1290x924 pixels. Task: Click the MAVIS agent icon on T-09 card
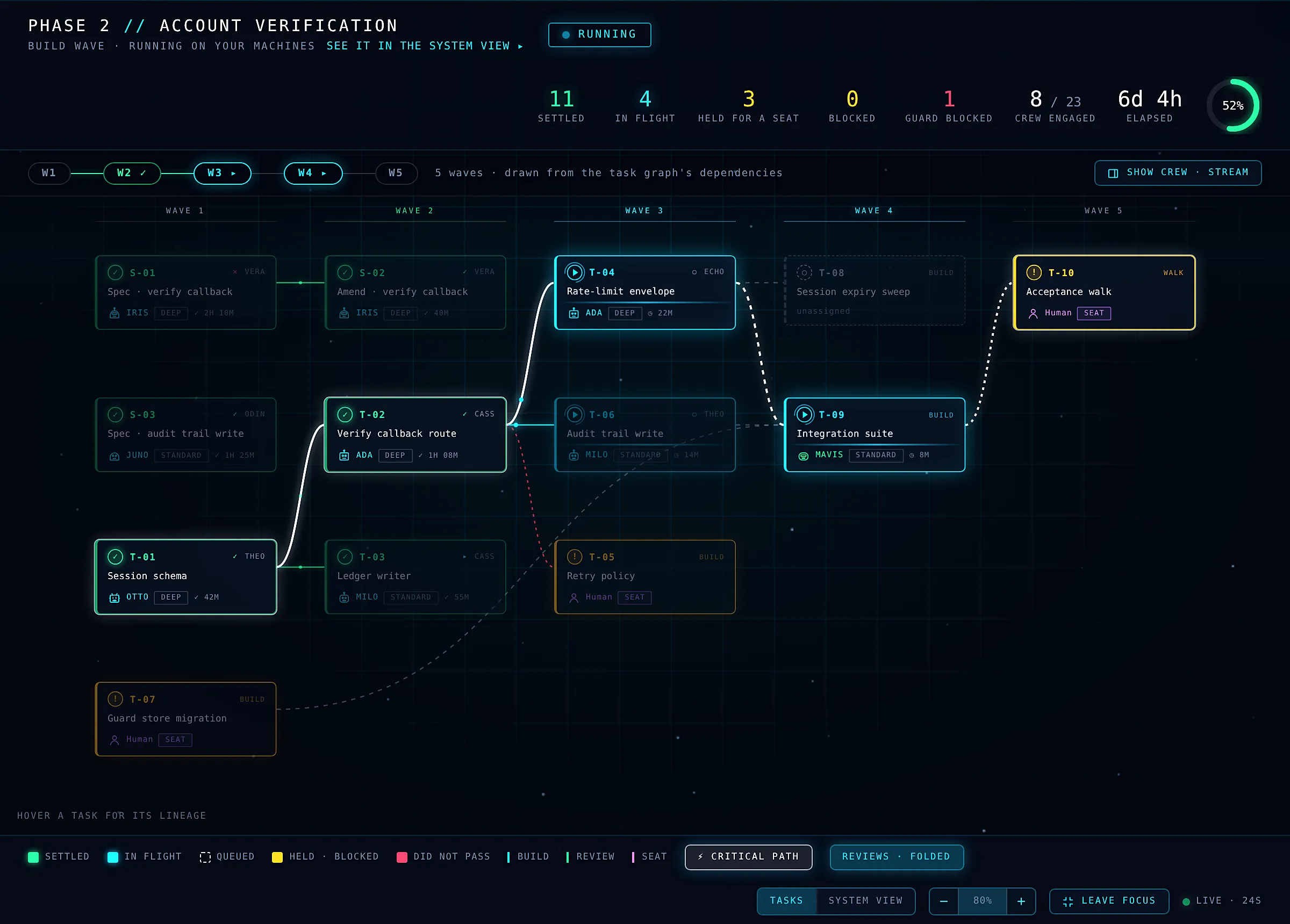tap(803, 456)
